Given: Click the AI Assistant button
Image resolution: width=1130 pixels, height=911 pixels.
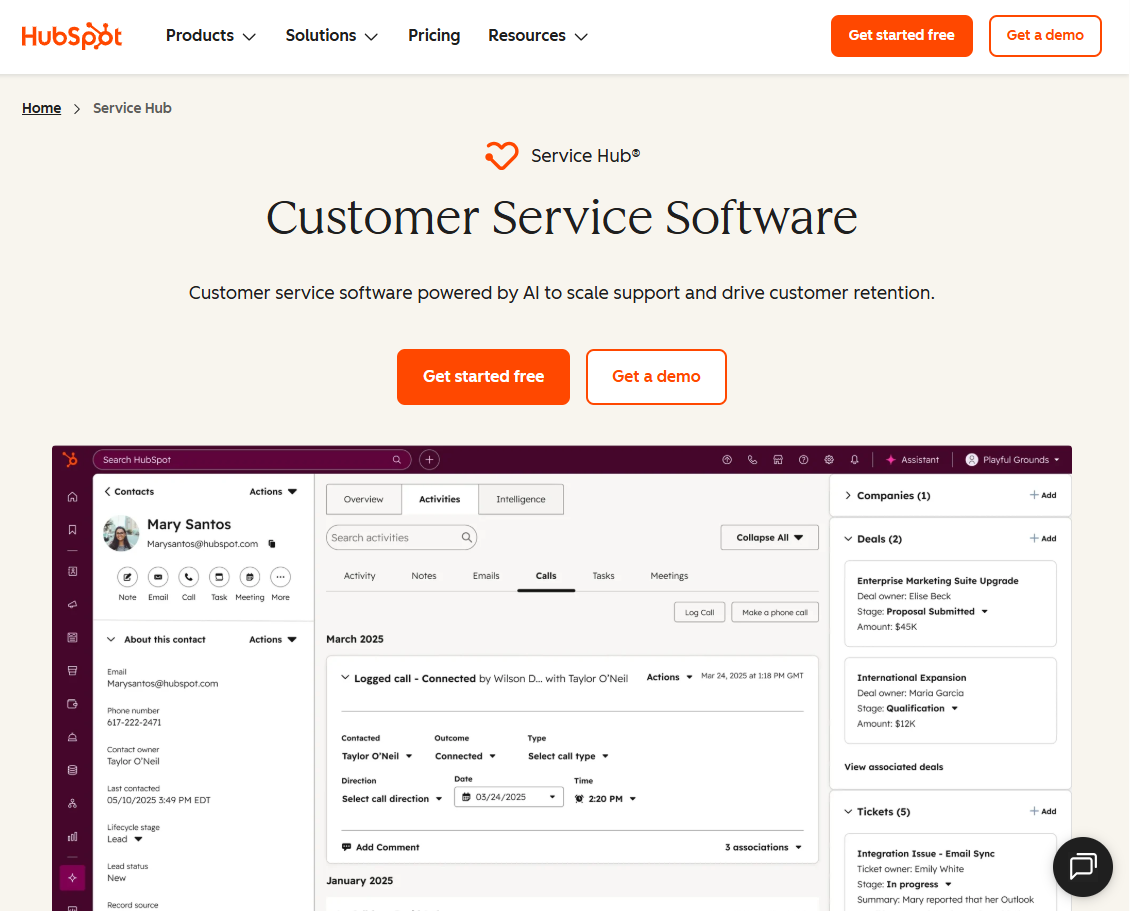Looking at the screenshot, I should (912, 460).
